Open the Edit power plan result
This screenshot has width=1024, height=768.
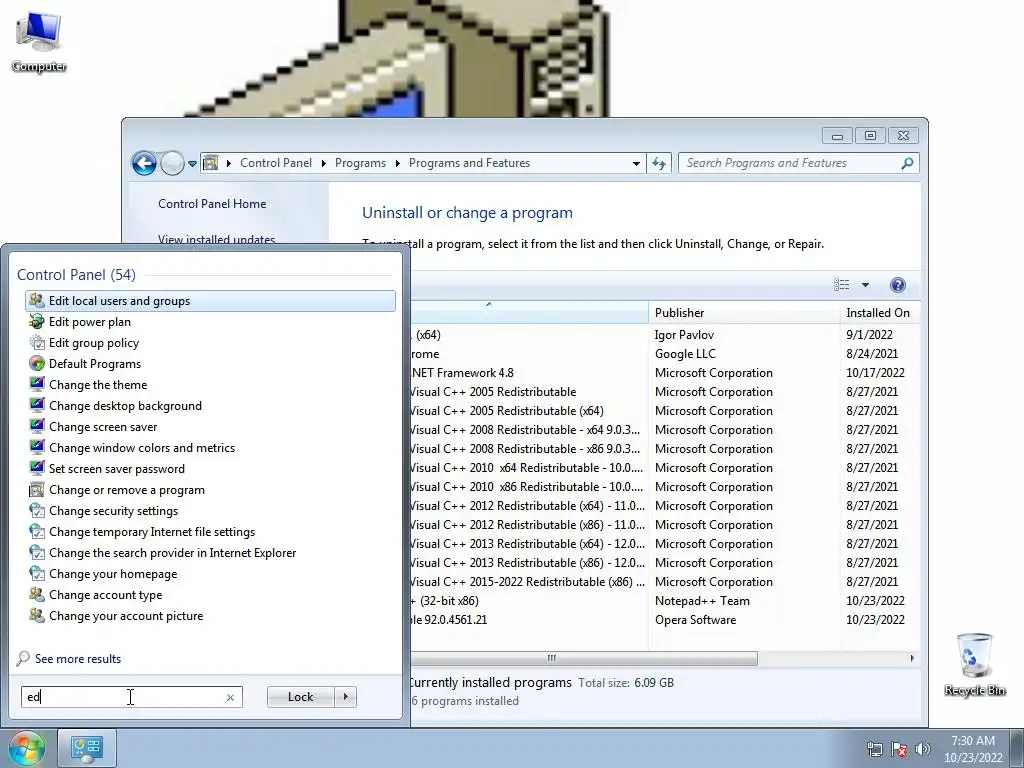(210, 322)
